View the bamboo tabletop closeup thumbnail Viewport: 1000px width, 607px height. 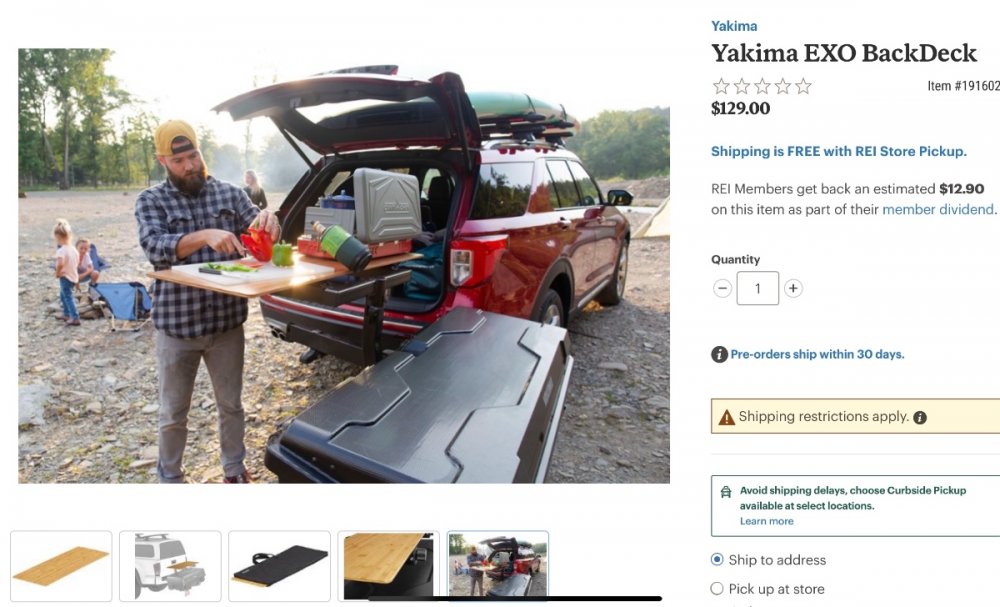click(x=388, y=566)
